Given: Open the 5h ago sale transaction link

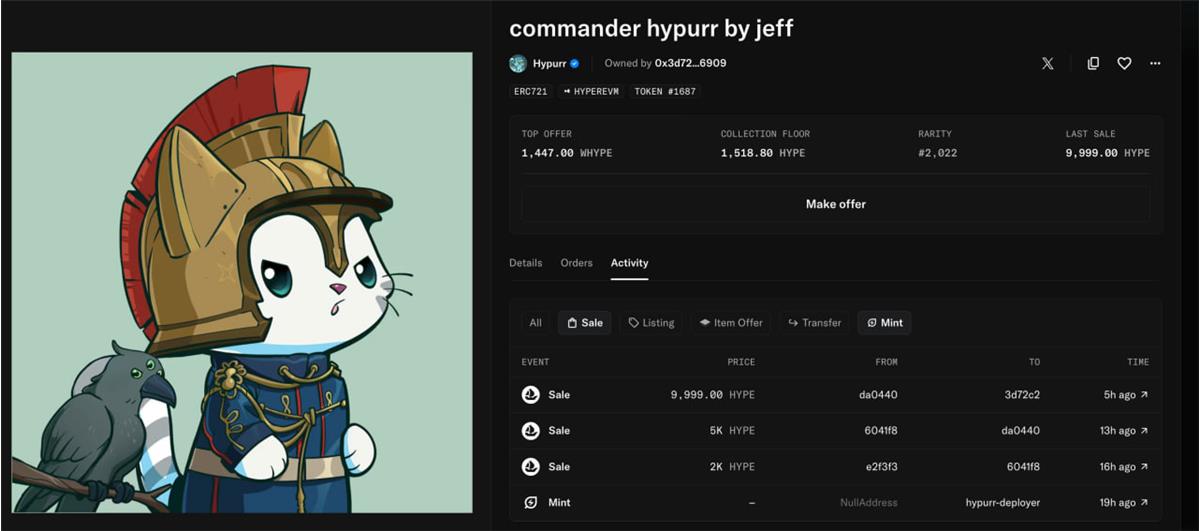Looking at the screenshot, I should click(x=1126, y=395).
